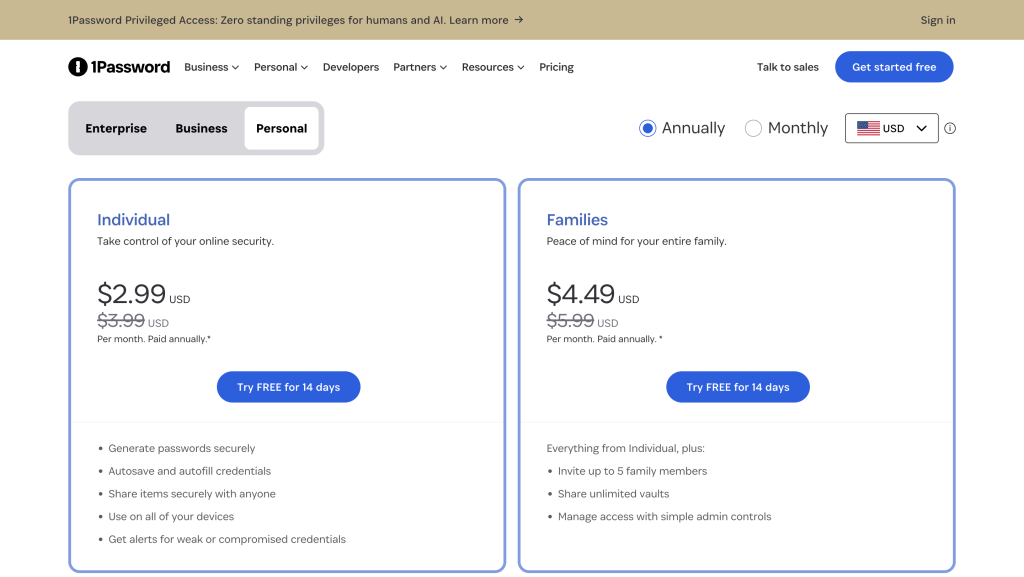The width and height of the screenshot is (1024, 577).
Task: Open the Developers page
Action: point(351,67)
